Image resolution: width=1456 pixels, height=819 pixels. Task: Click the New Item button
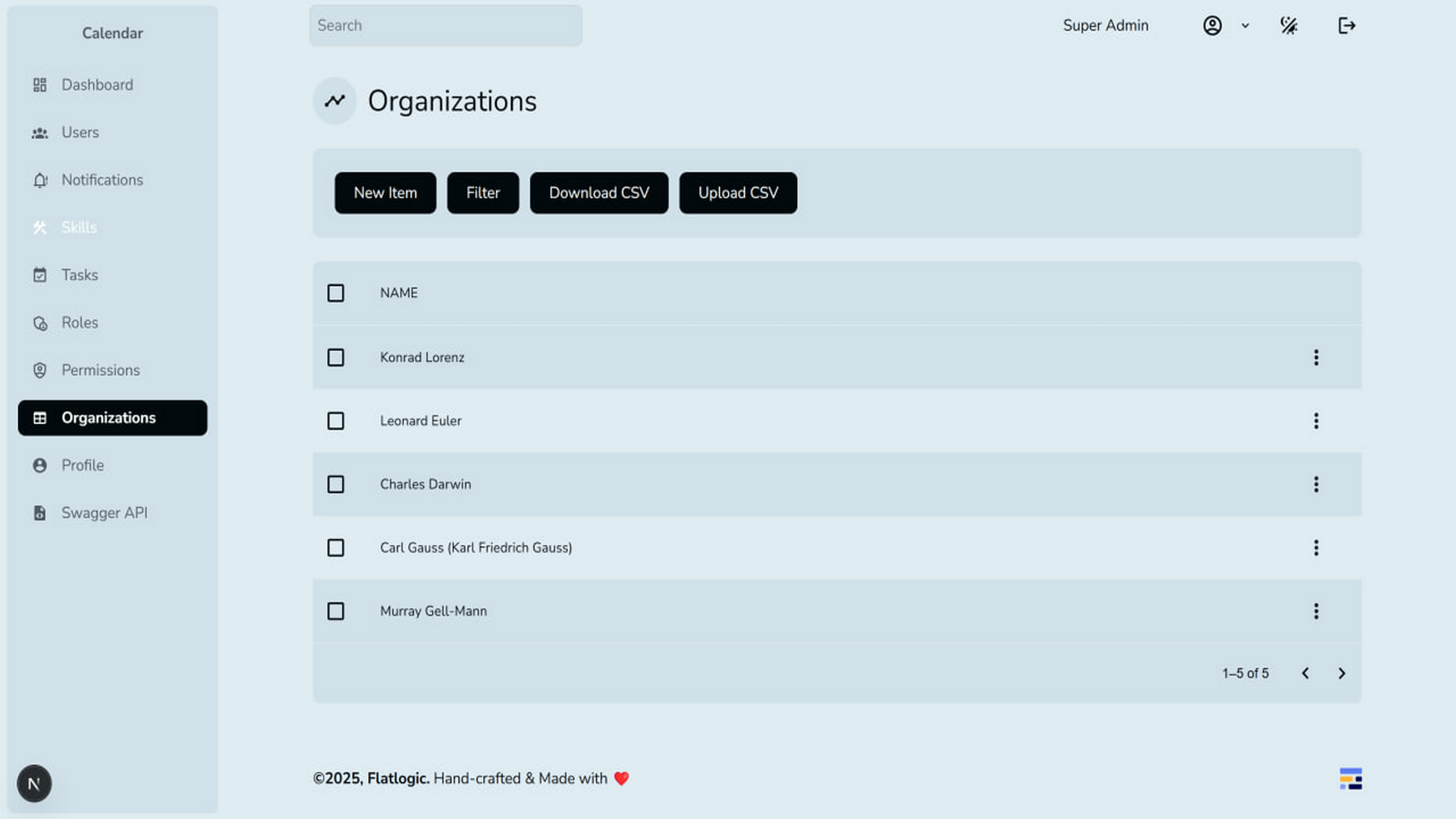tap(385, 193)
